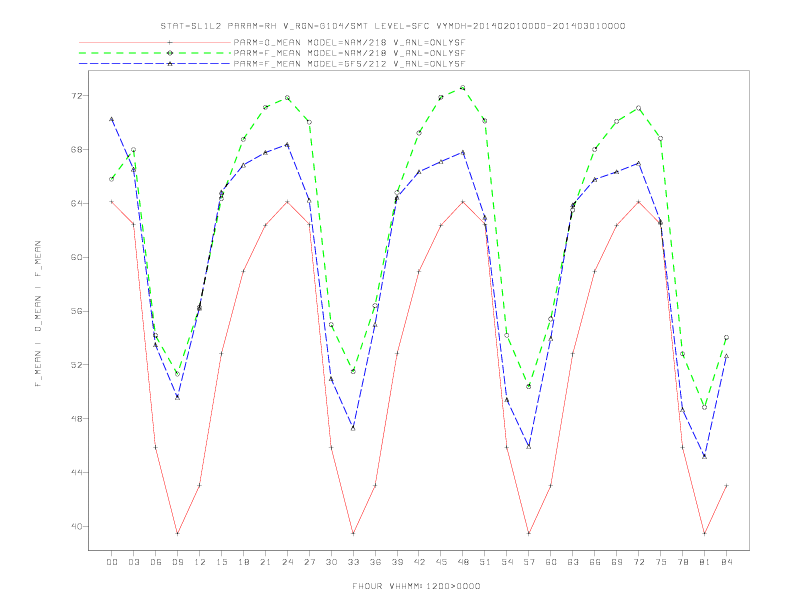Select the PARM=O_MEAN MODEL=NAM/218 legend label
The width and height of the screenshot is (792, 612).
coord(349,42)
